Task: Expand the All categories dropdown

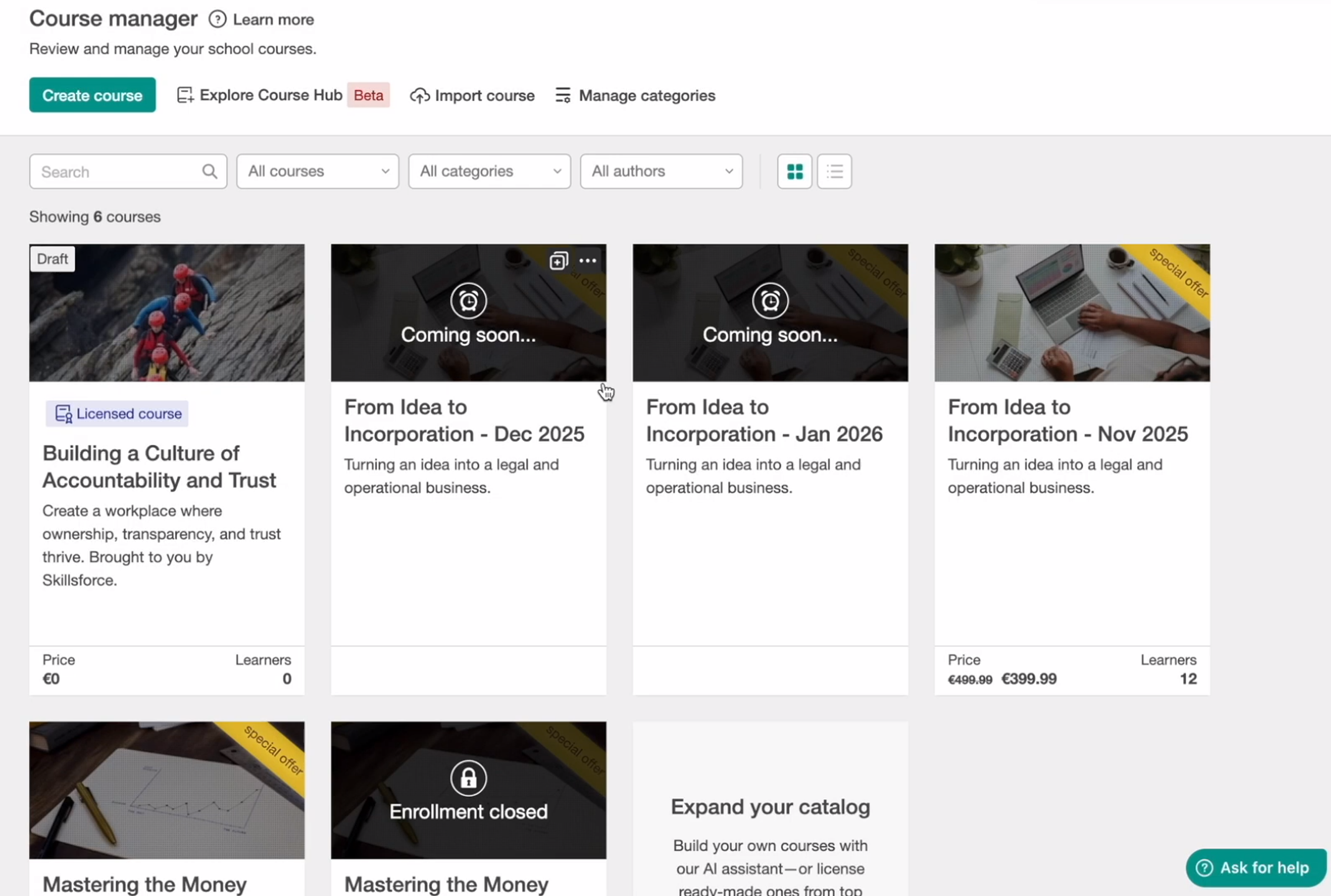Action: coord(489,171)
